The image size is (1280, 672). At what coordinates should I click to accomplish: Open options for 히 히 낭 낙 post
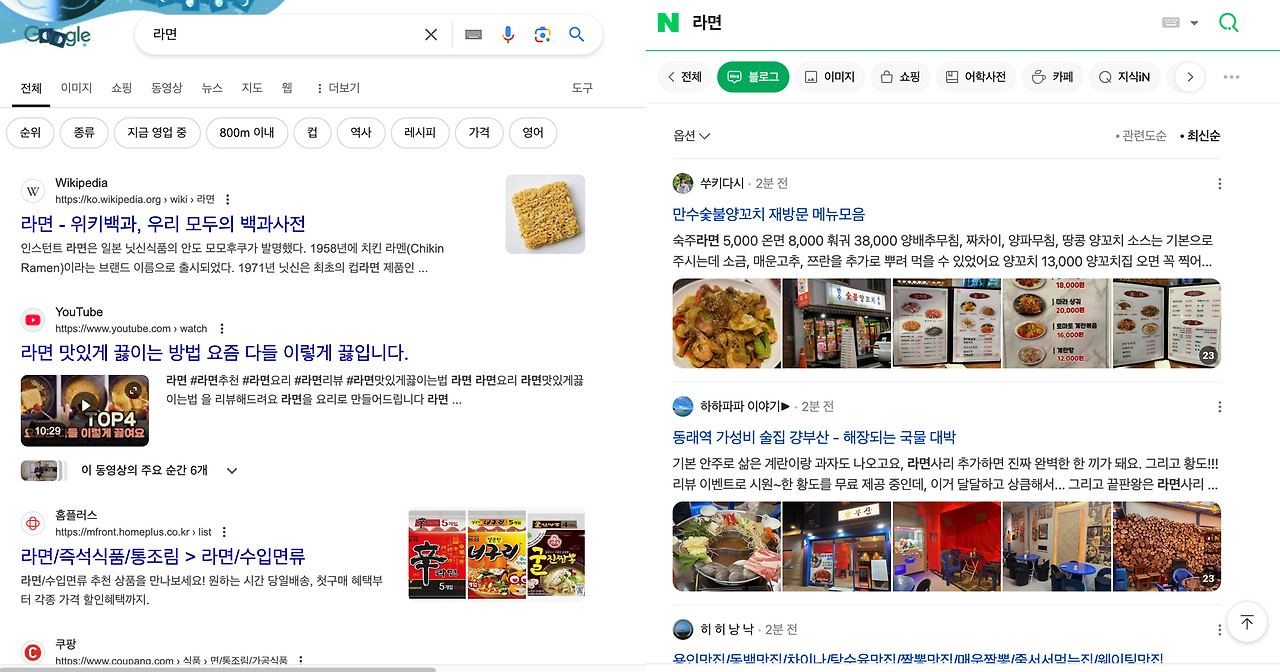coord(1219,630)
